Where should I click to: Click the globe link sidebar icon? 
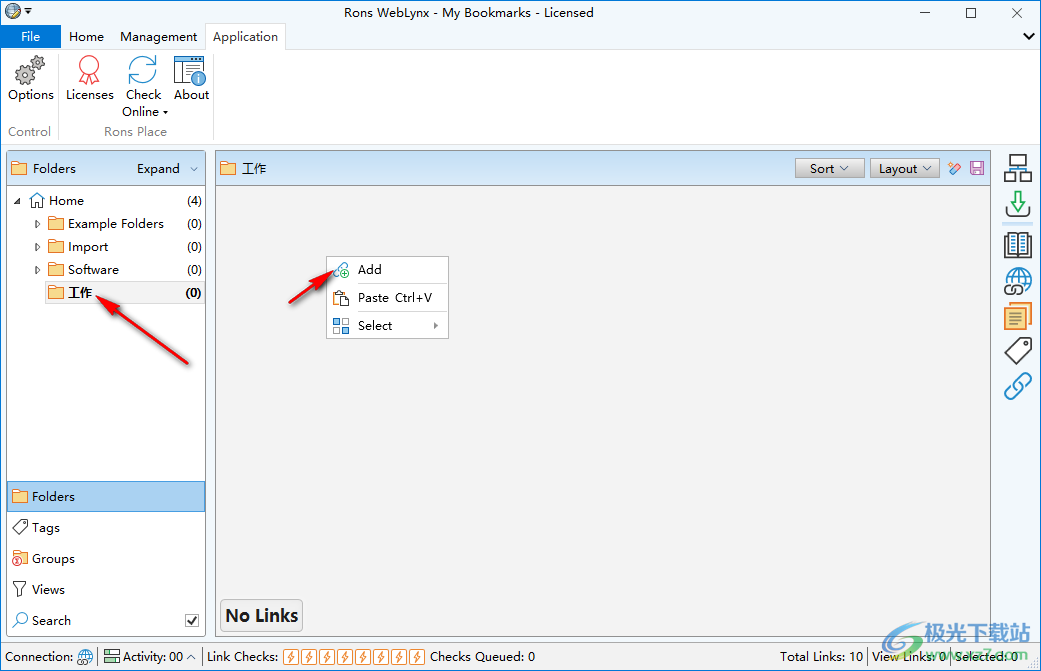coord(1017,281)
